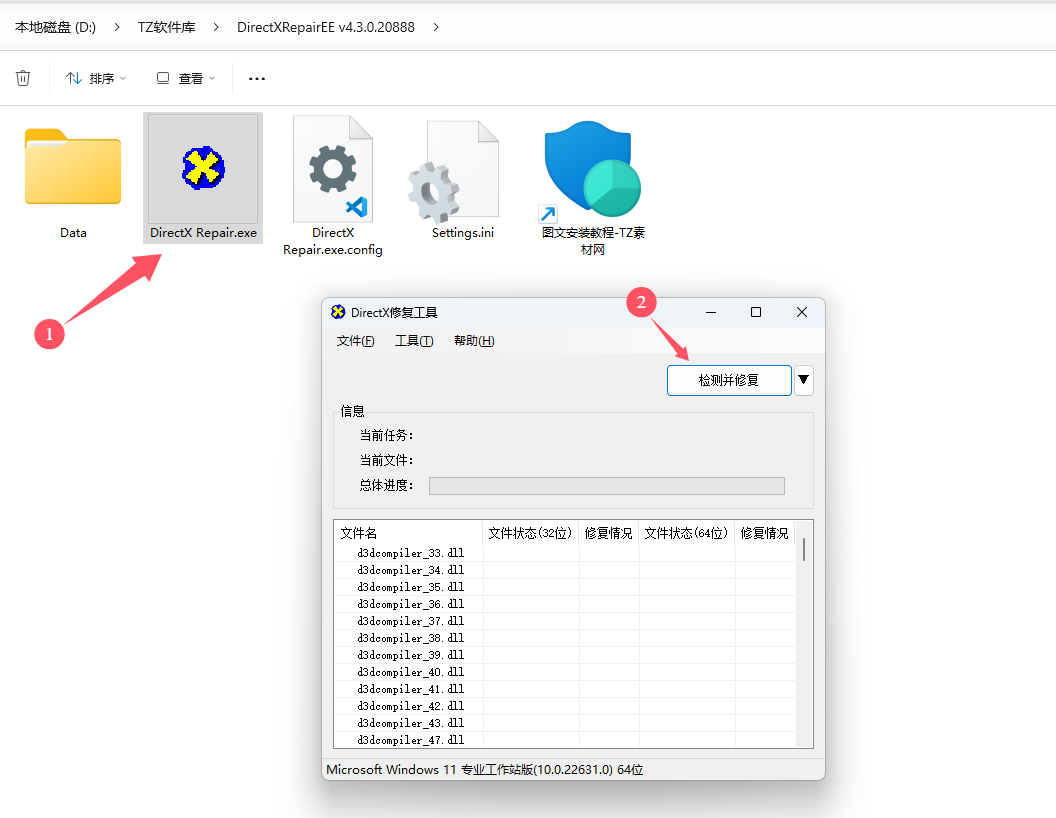This screenshot has width=1056, height=818.
Task: Click the 文件状态(32位) column header
Action: tap(531, 533)
